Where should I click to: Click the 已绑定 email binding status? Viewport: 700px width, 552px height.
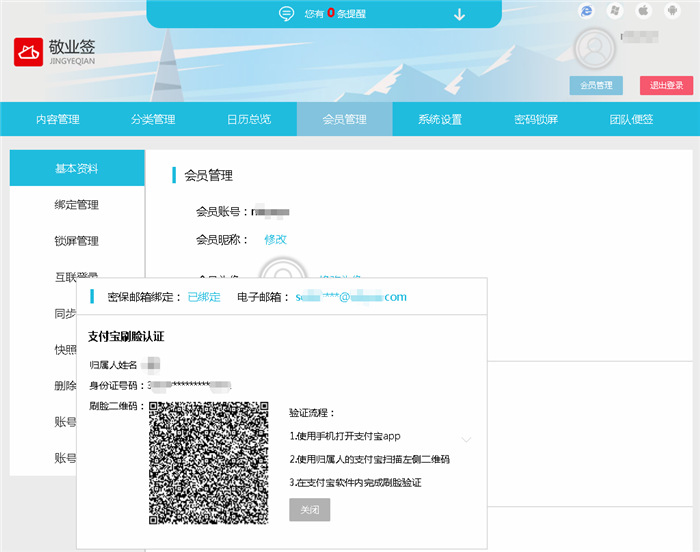point(204,297)
